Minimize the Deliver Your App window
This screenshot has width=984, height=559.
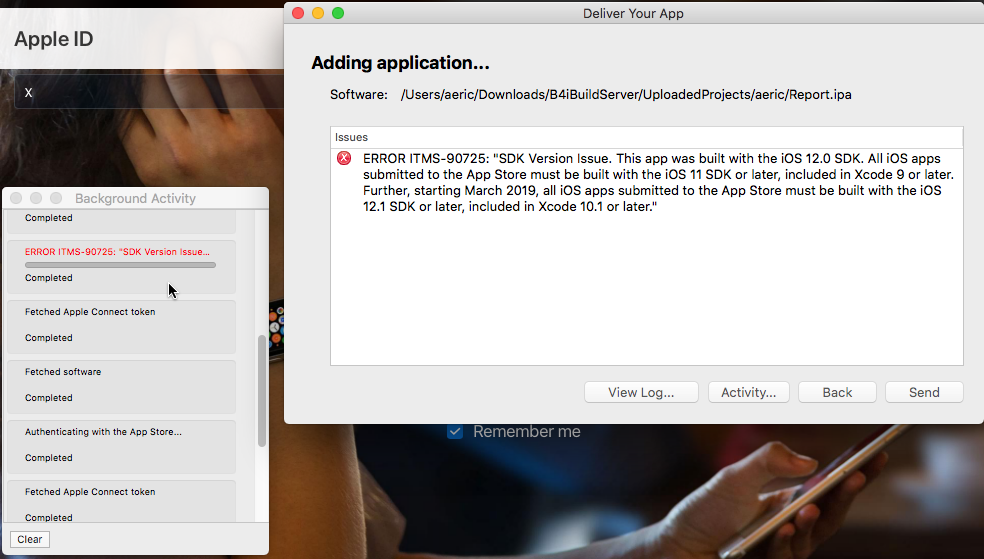tap(318, 13)
